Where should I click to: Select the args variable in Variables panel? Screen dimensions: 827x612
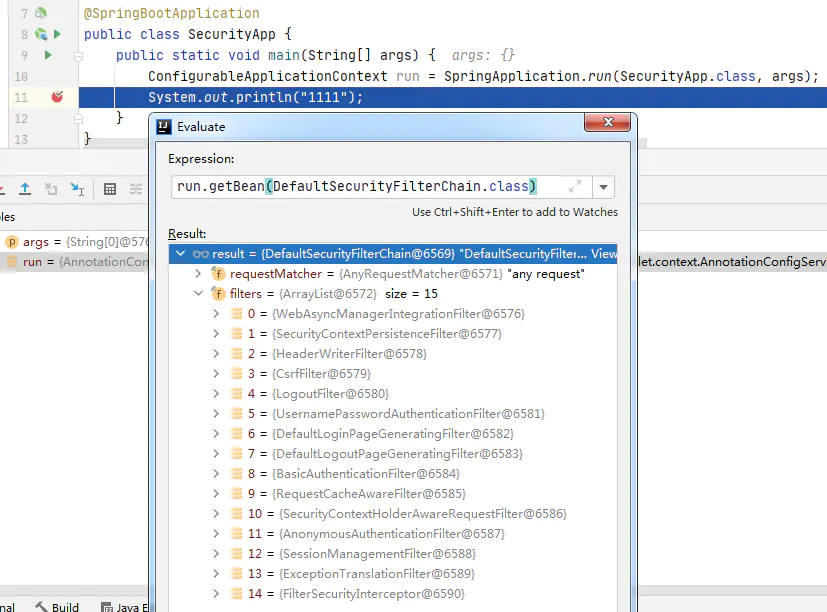75,242
